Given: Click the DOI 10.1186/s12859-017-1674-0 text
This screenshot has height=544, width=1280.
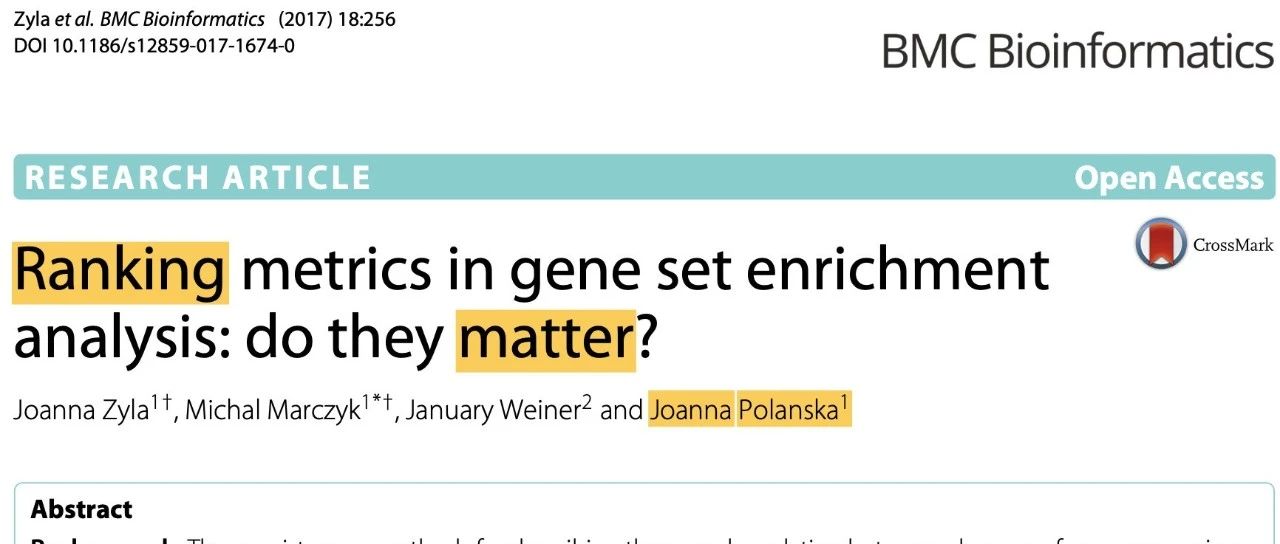Looking at the screenshot, I should point(154,46).
